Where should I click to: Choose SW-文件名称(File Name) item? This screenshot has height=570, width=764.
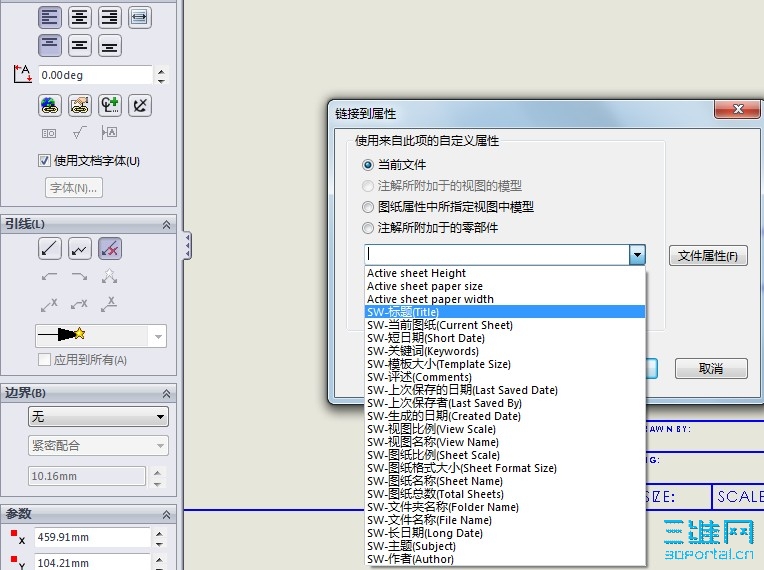tap(505, 520)
